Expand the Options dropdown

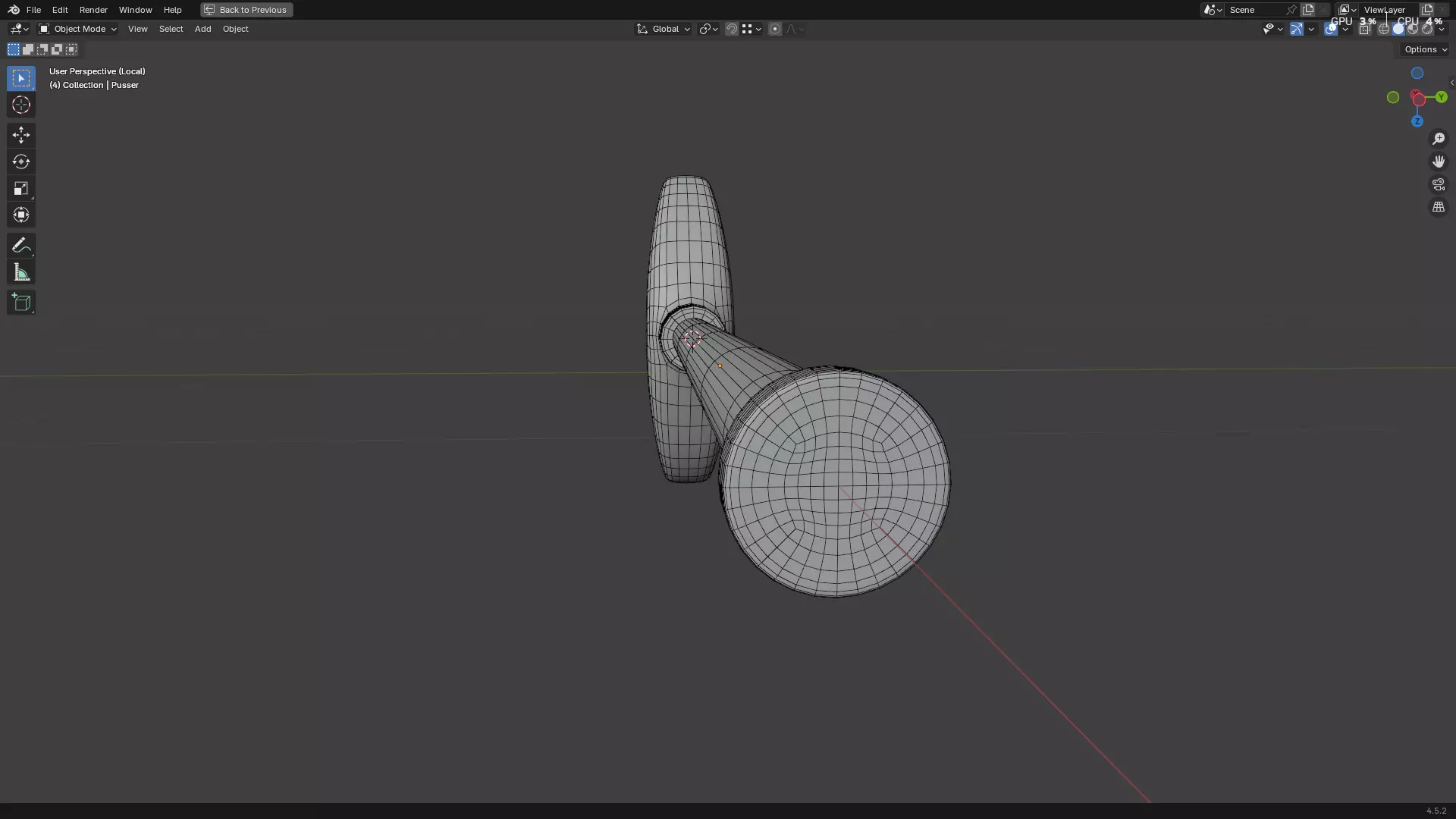1425,49
